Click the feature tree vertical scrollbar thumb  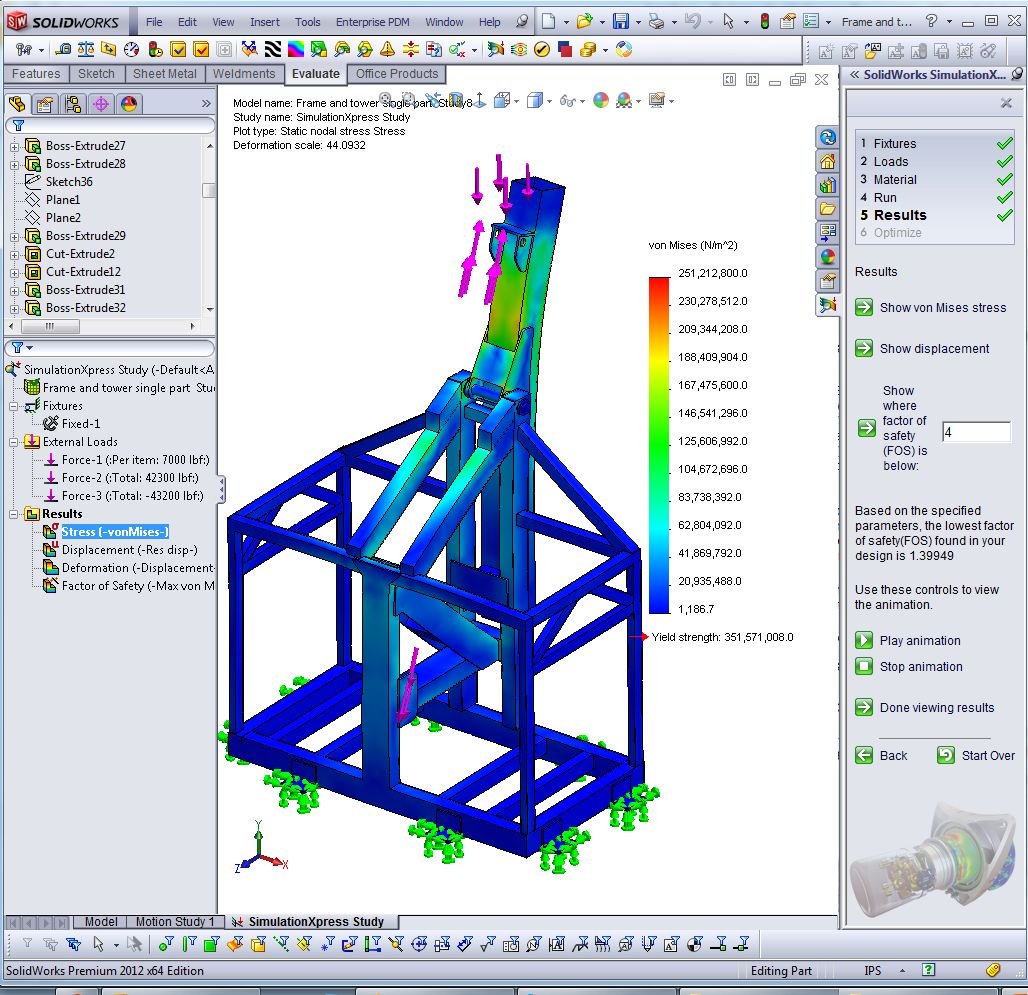pos(208,190)
